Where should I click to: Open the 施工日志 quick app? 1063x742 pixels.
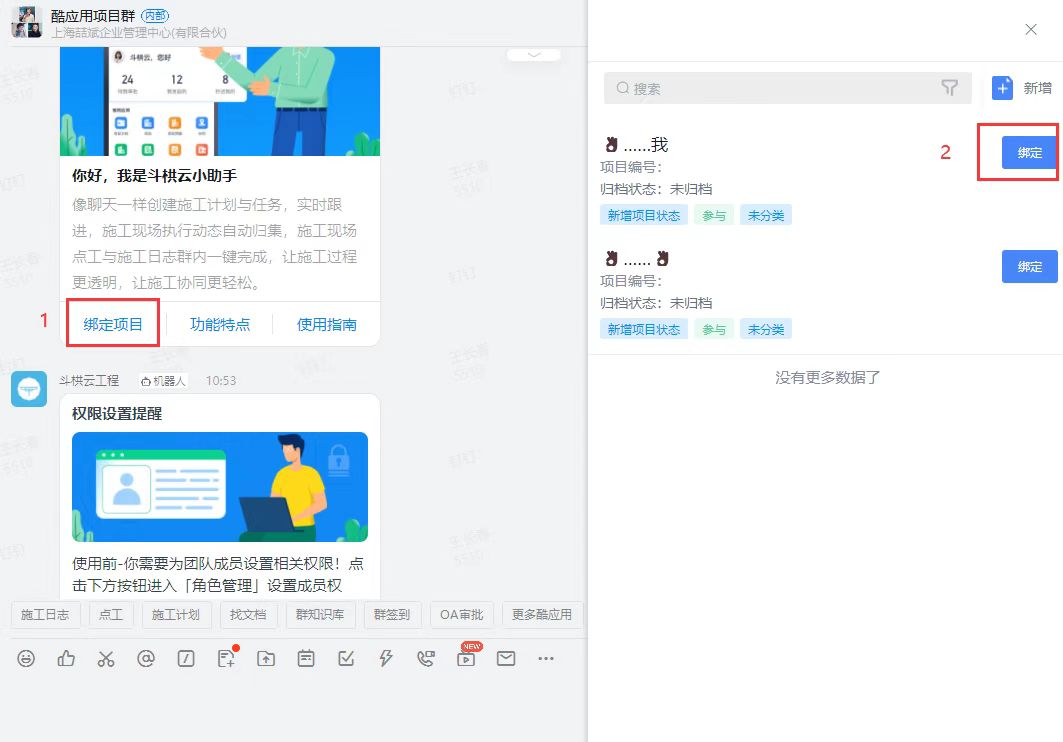pyautogui.click(x=45, y=615)
